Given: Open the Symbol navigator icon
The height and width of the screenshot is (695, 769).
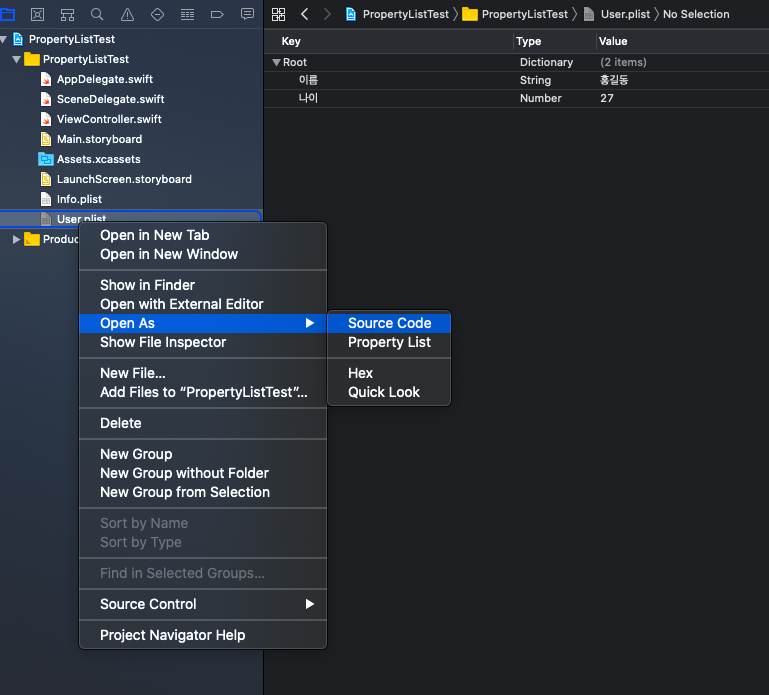Looking at the screenshot, I should point(67,14).
